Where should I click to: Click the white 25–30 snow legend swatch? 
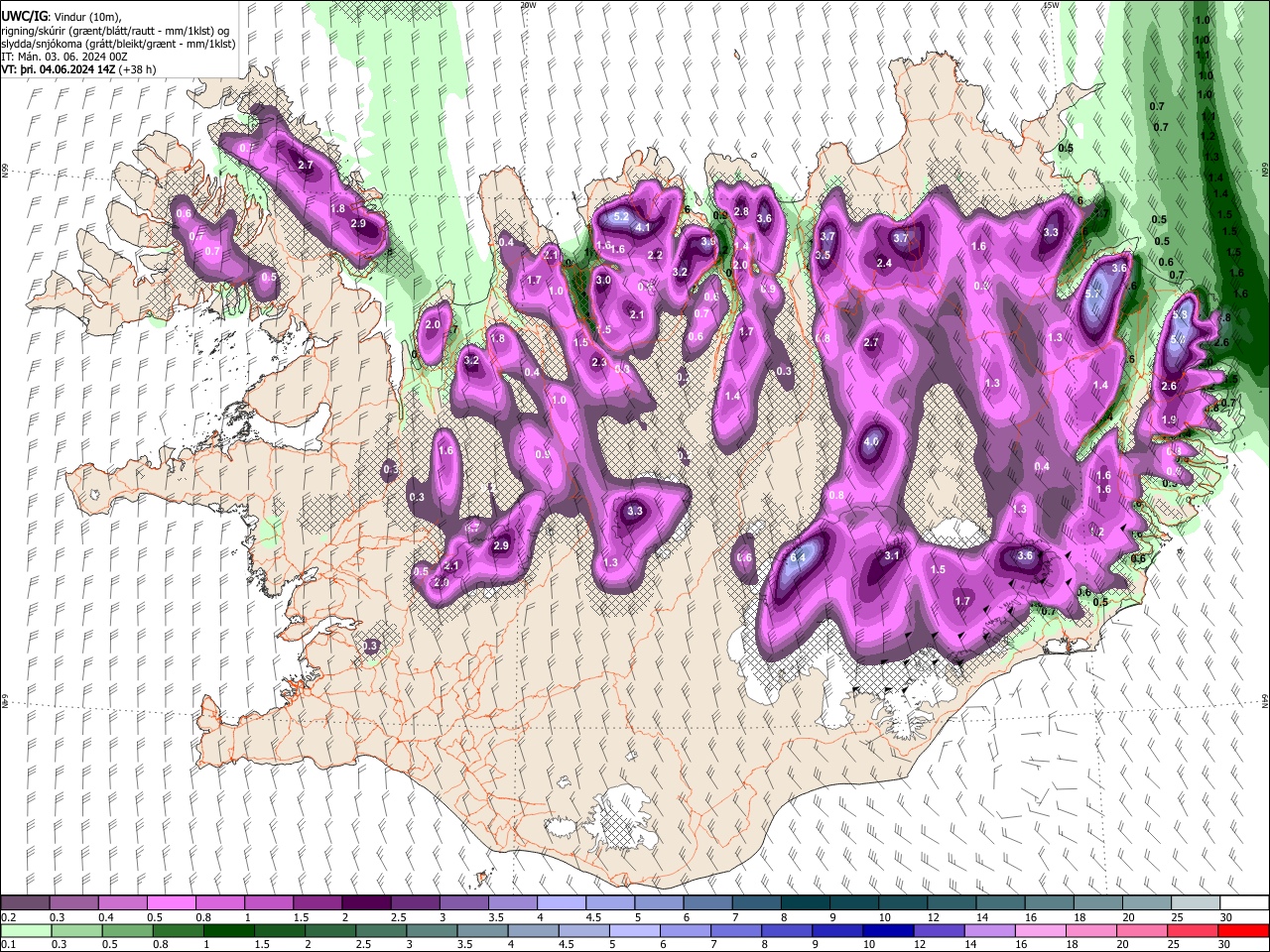point(1197,903)
